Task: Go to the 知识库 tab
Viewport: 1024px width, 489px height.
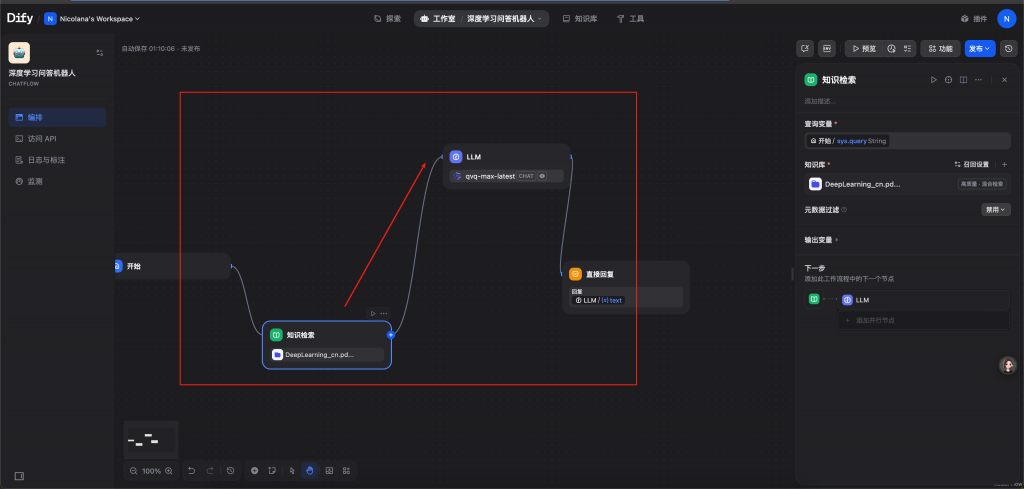Action: [x=580, y=18]
